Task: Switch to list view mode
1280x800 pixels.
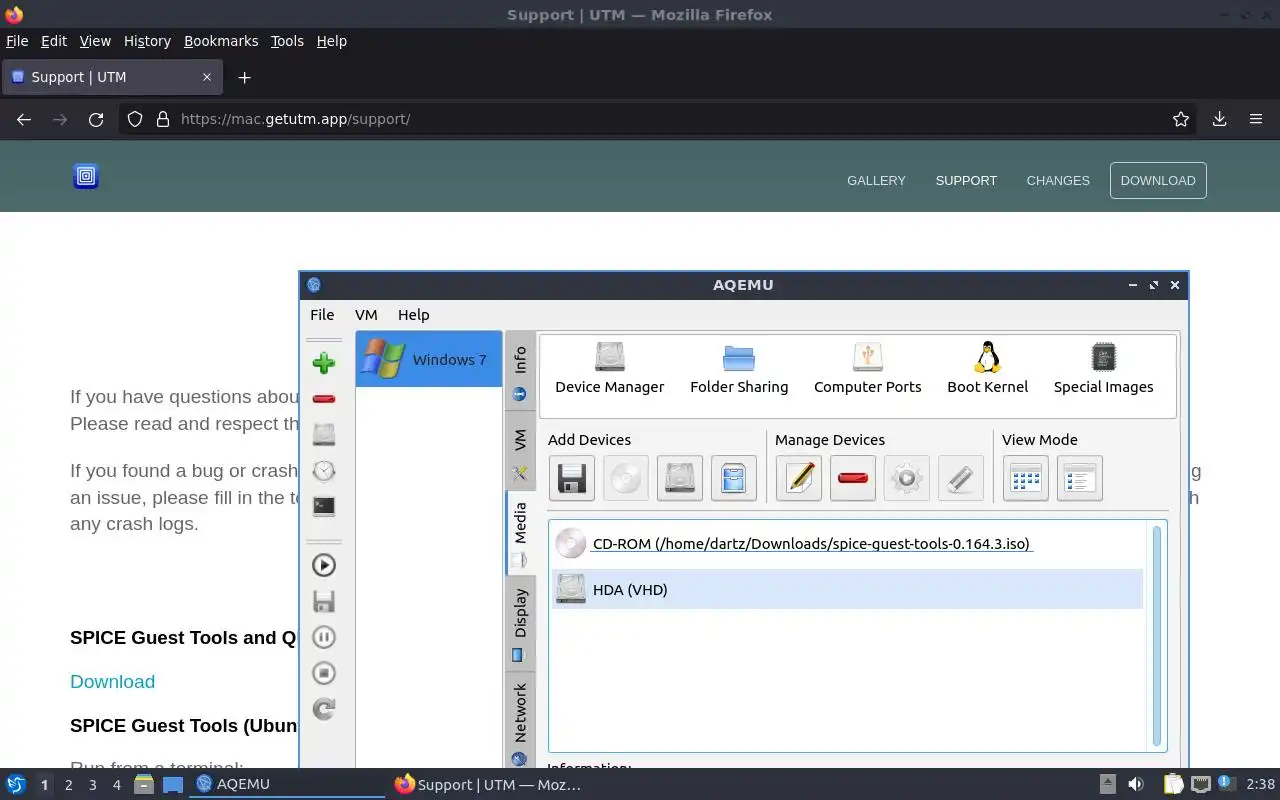Action: [x=1080, y=478]
